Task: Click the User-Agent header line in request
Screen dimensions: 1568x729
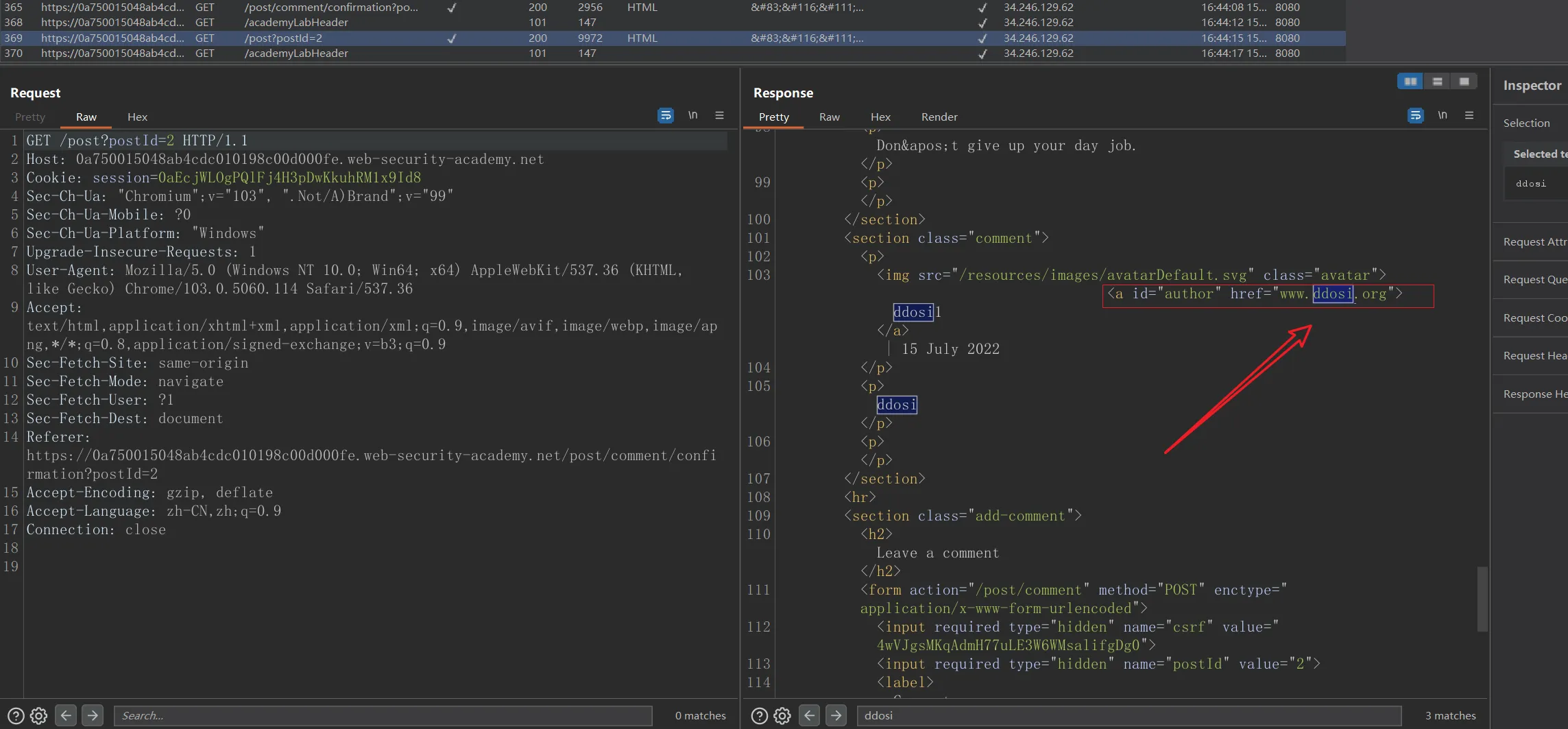Action: pyautogui.click(x=355, y=279)
